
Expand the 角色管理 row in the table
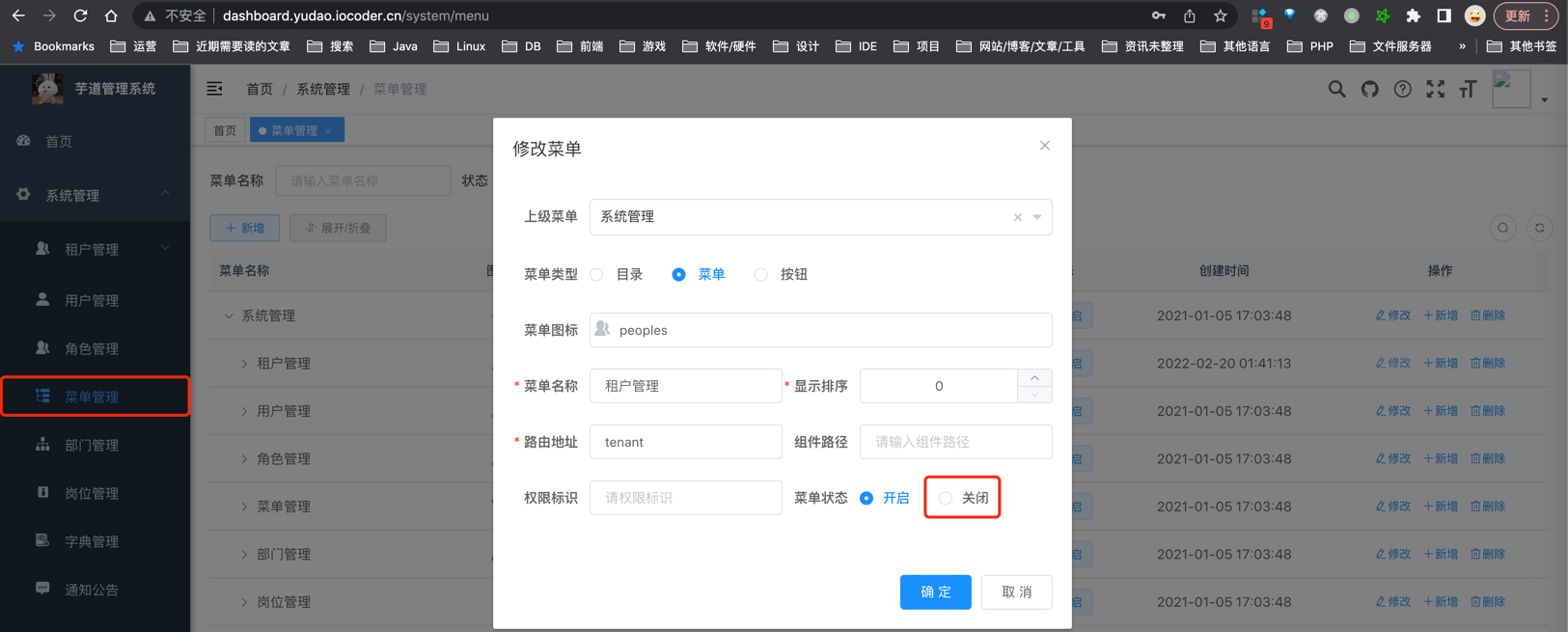pyautogui.click(x=244, y=459)
